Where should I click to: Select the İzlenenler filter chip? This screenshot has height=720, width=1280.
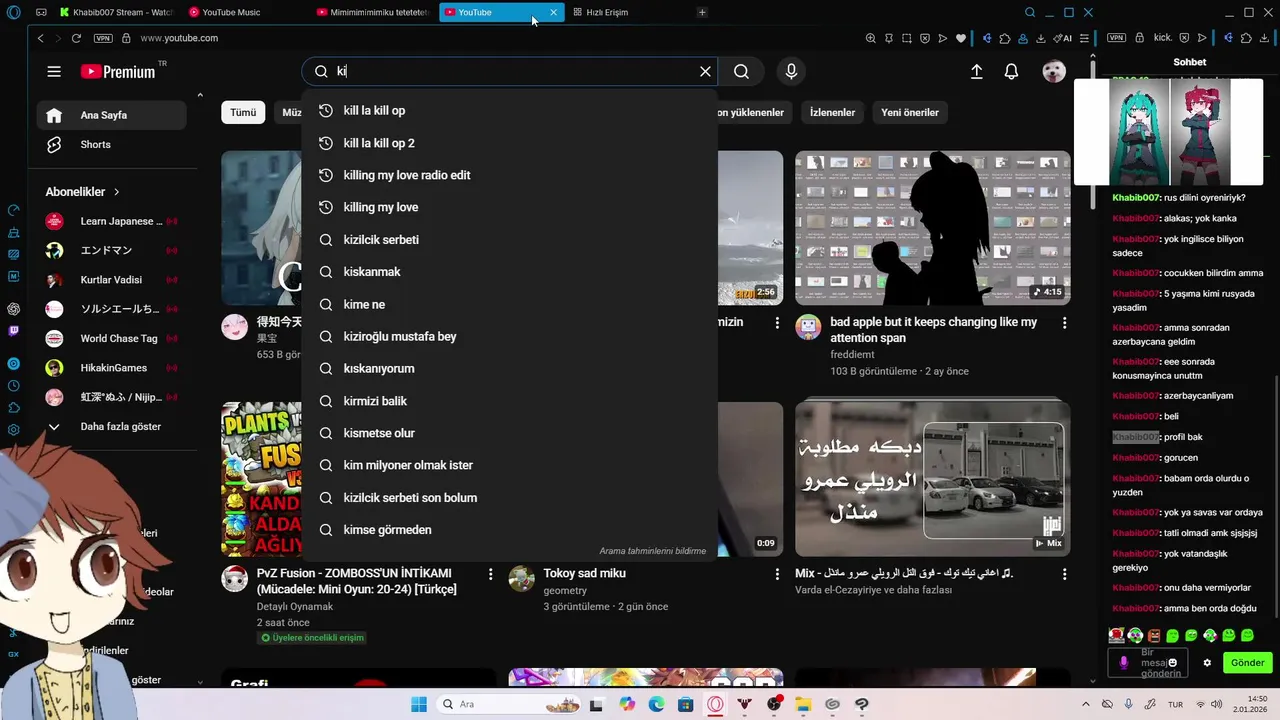coord(832,112)
